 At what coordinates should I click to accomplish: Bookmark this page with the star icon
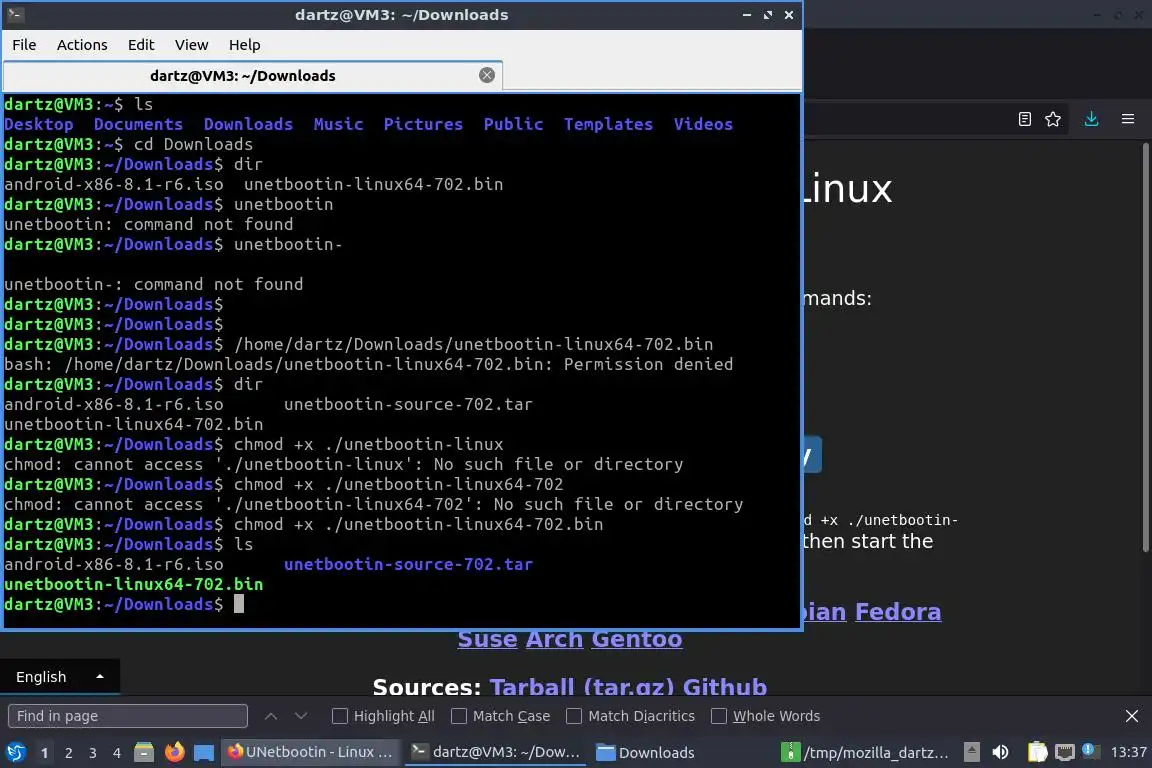[1053, 119]
